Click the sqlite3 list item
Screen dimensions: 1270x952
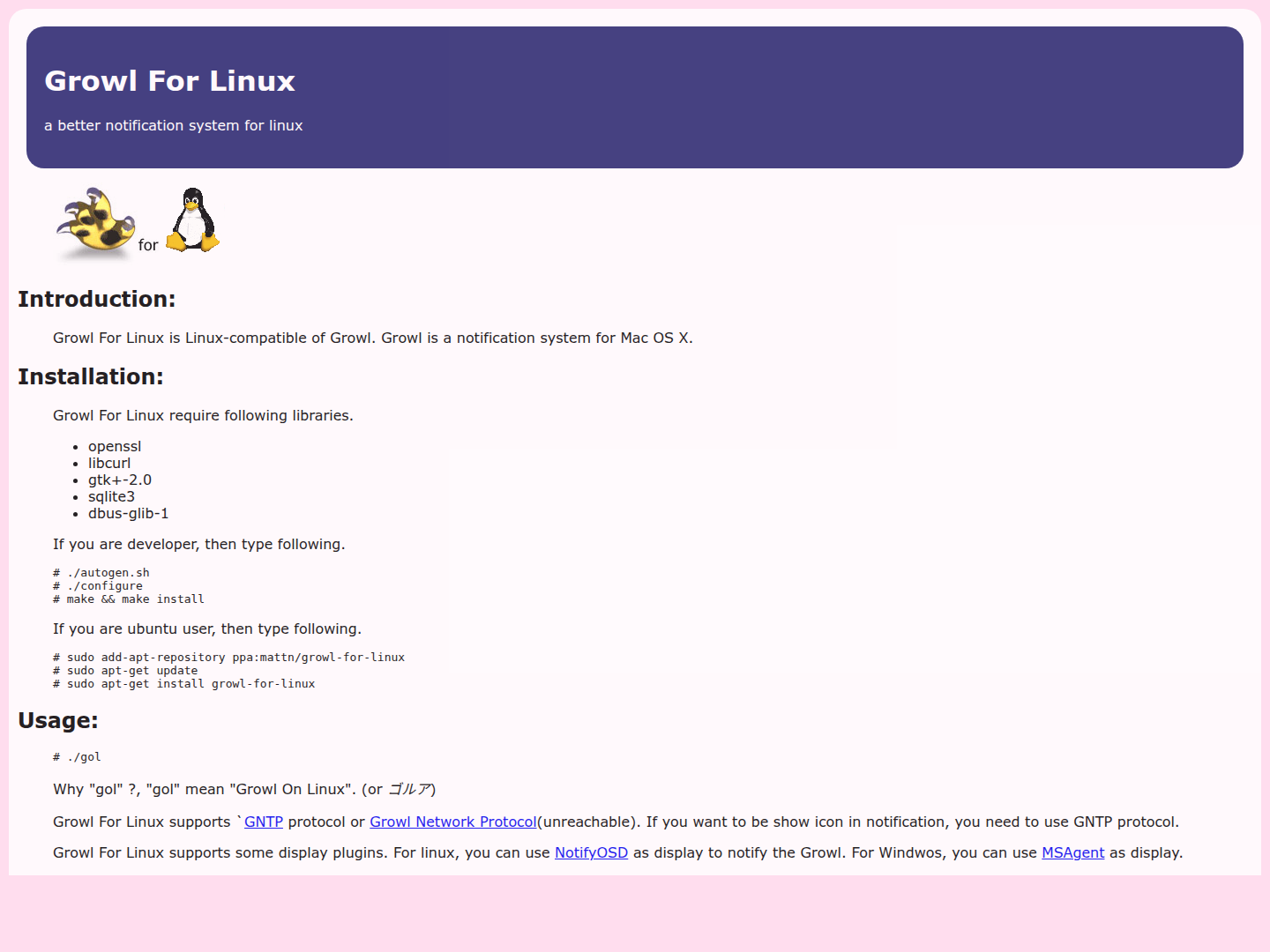tap(111, 496)
